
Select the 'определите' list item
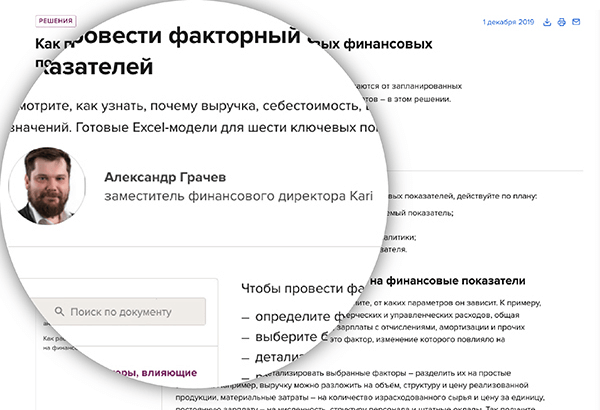coord(300,319)
